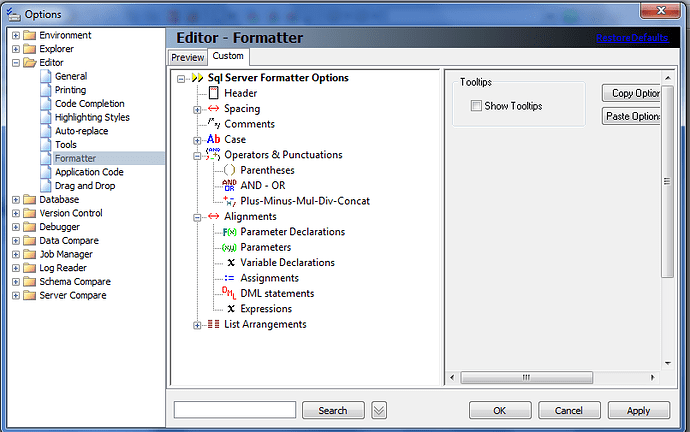Click the Parameter Declarations F(x) icon
This screenshot has height=432, width=690.
tap(229, 232)
